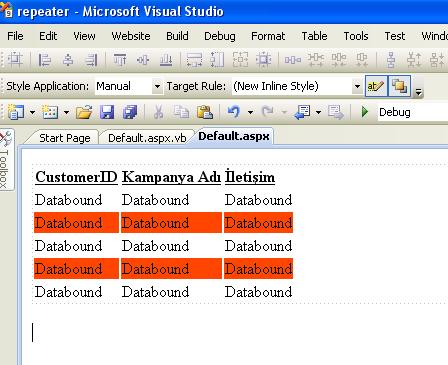Open the Style Application Manual dropdown

pos(157,87)
